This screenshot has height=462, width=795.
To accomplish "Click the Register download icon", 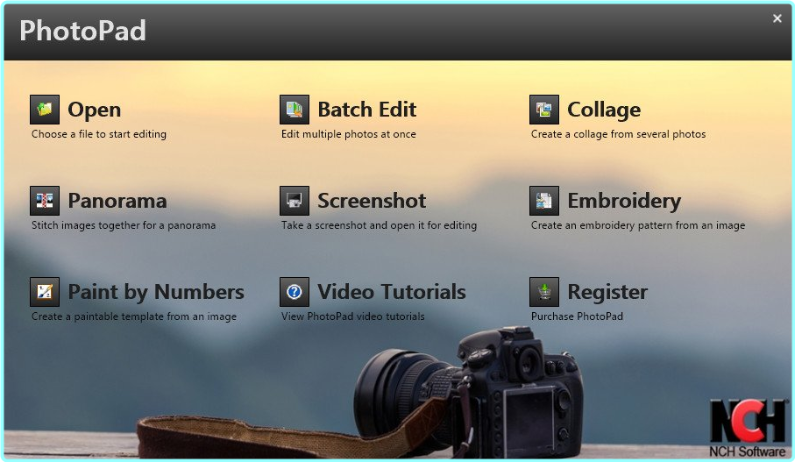I will point(544,292).
